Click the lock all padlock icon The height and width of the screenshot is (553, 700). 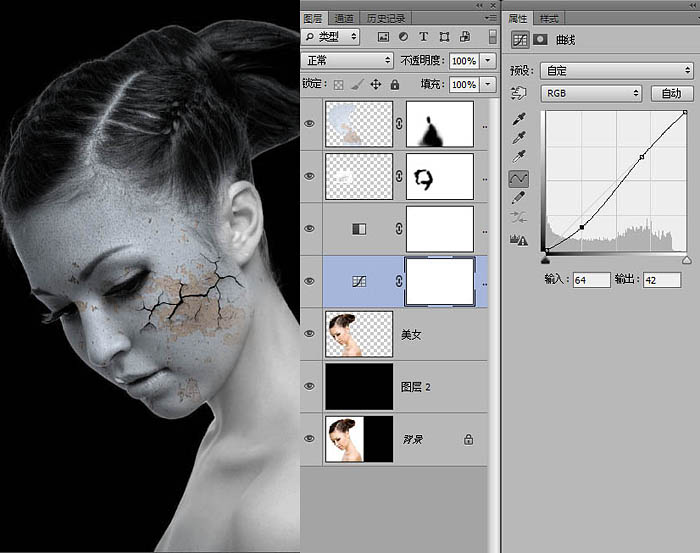click(x=395, y=84)
